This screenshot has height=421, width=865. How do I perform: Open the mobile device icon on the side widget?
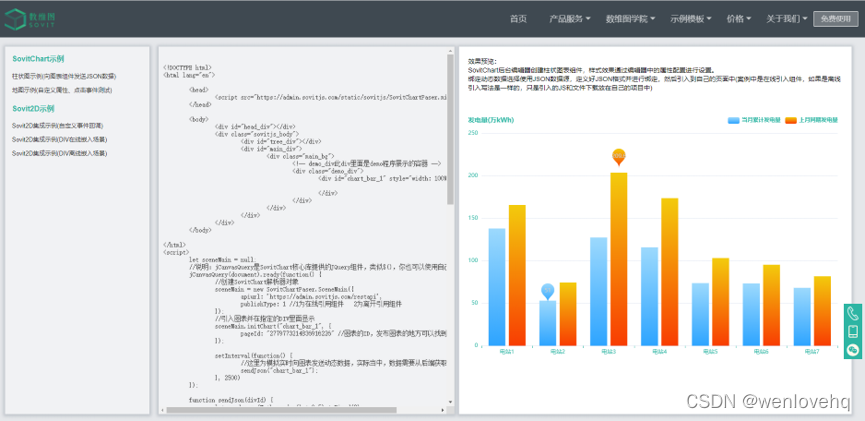(853, 332)
